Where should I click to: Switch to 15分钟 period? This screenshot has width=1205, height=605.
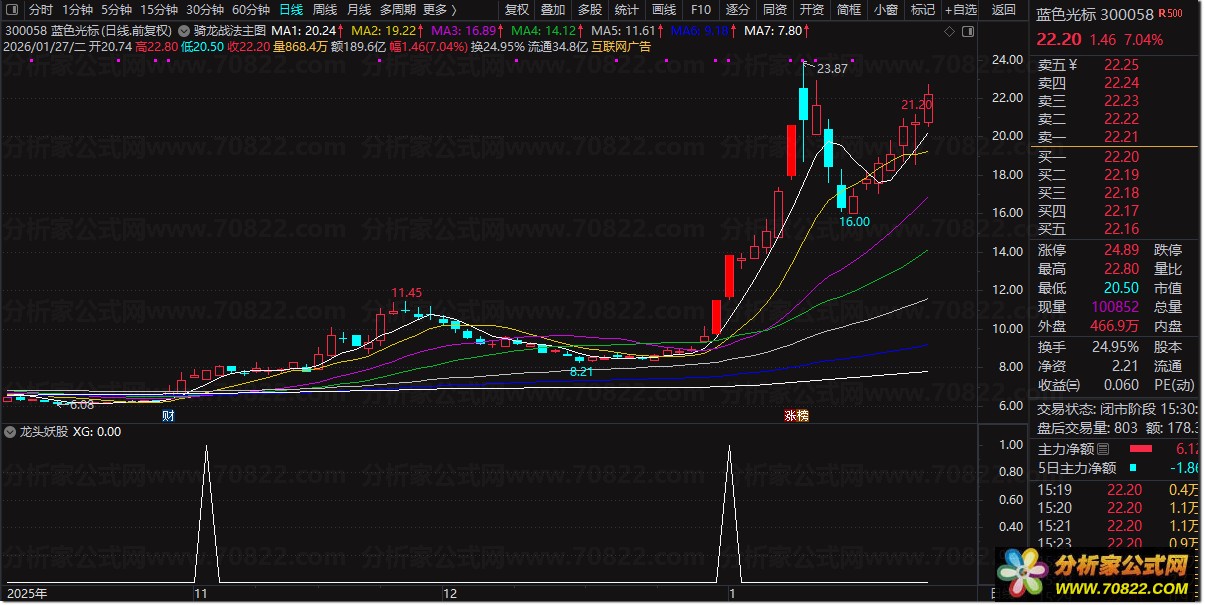(x=159, y=9)
